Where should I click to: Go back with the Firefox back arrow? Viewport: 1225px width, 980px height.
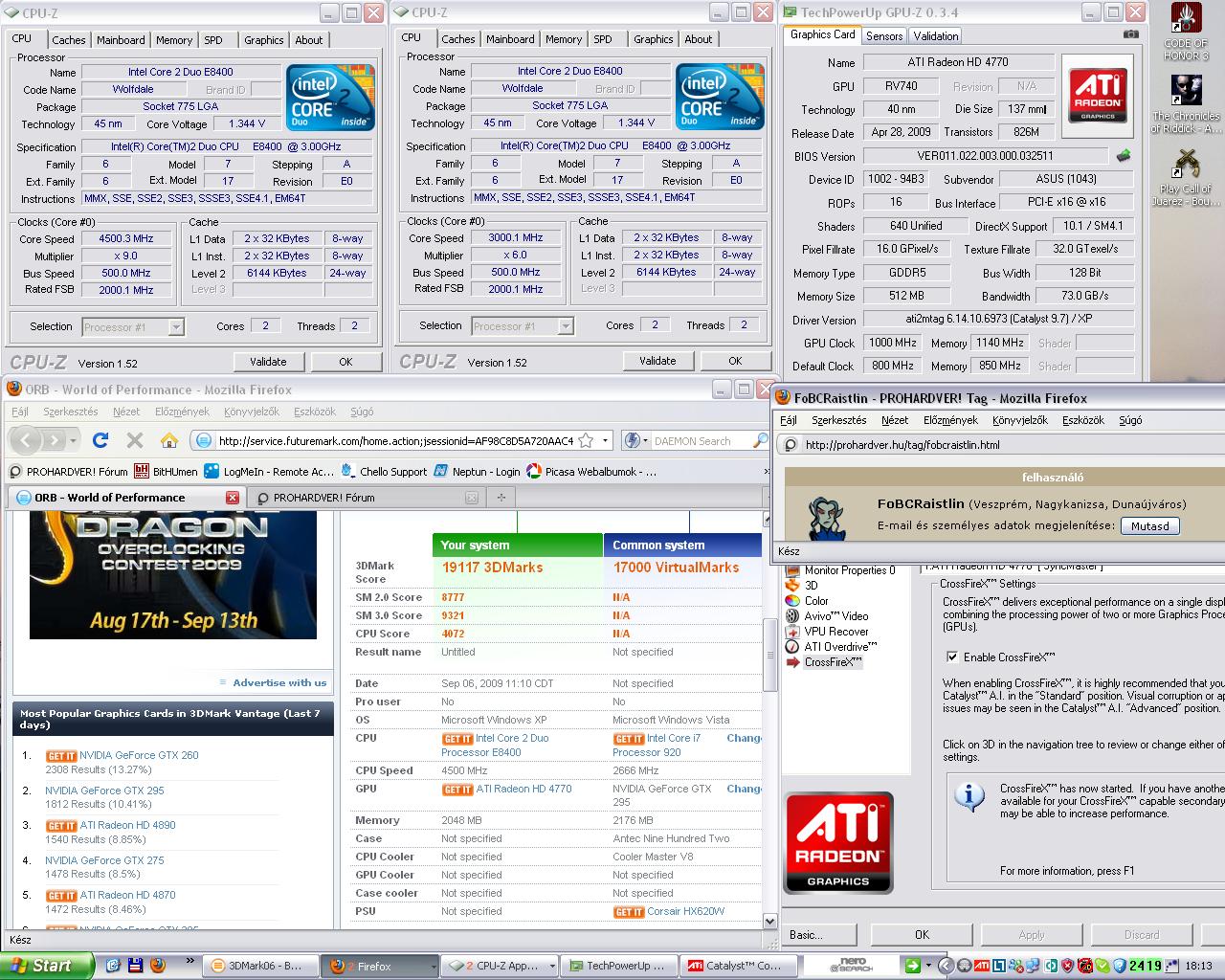pyautogui.click(x=25, y=440)
